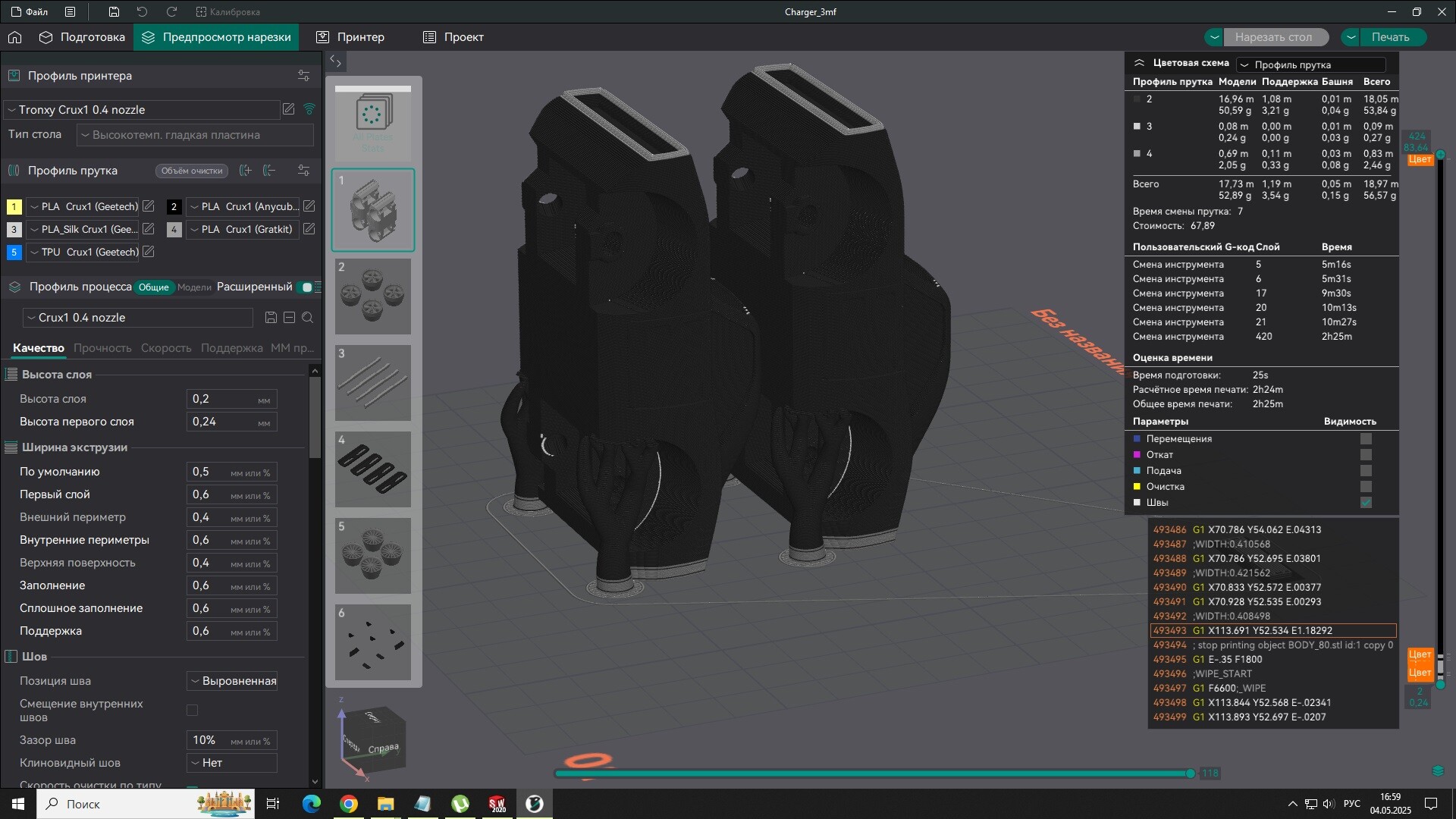Open printer profile settings sliders icon

click(303, 76)
